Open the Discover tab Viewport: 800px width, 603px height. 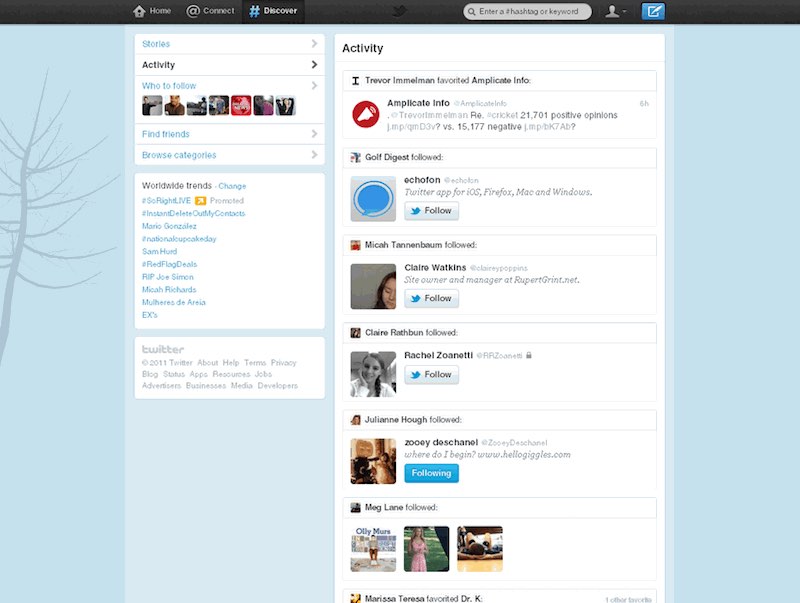pyautogui.click(x=273, y=11)
